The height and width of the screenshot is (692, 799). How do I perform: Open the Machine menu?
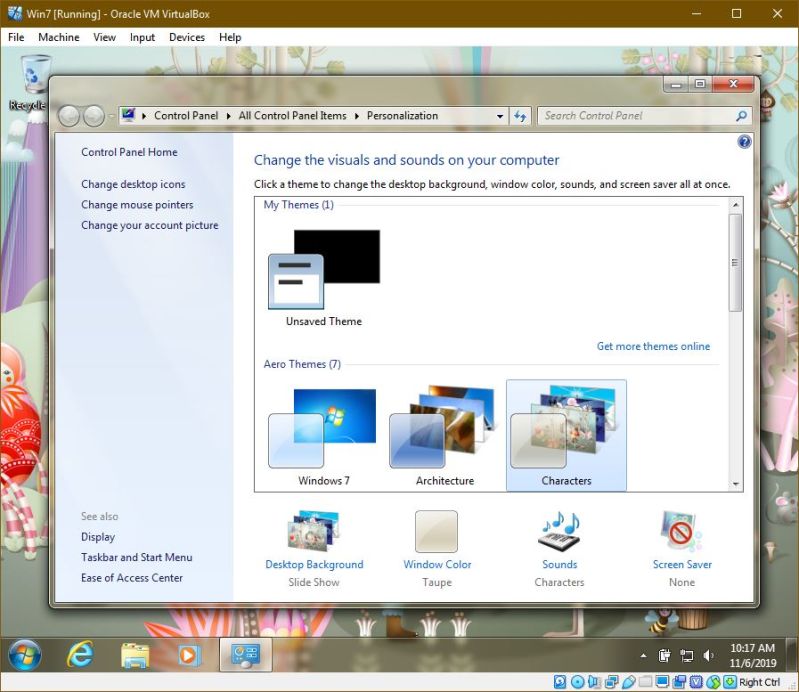click(x=59, y=37)
